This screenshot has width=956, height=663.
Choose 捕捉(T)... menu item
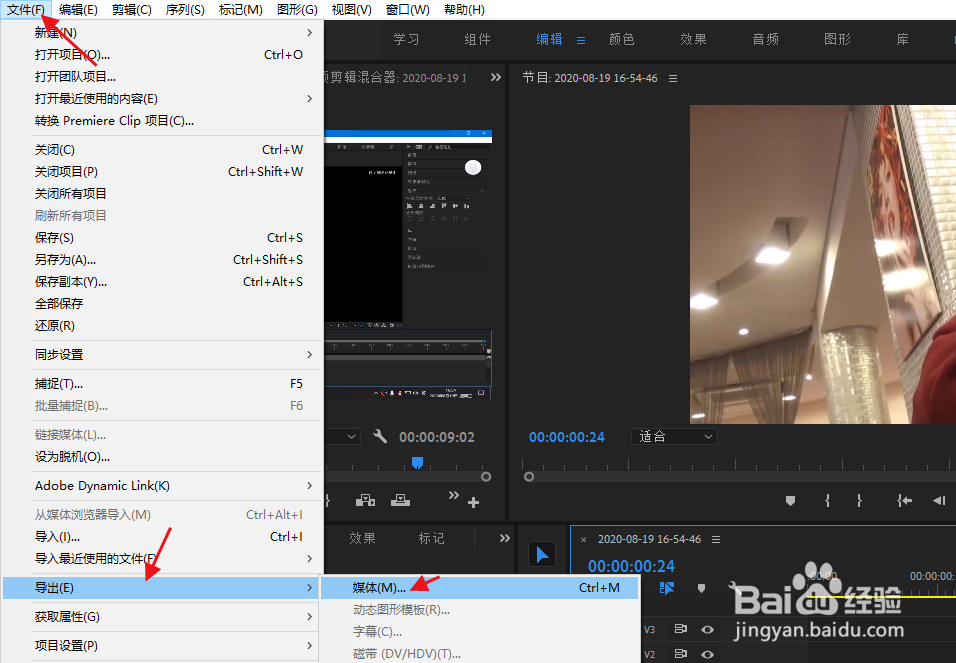(x=162, y=384)
